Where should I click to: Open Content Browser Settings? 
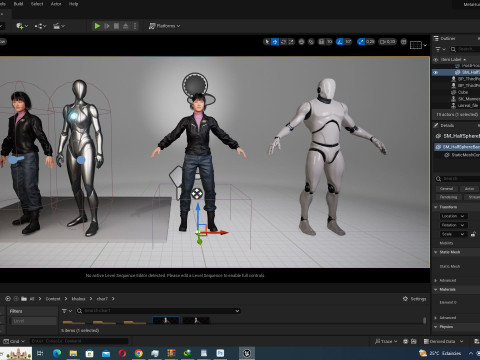(x=415, y=299)
